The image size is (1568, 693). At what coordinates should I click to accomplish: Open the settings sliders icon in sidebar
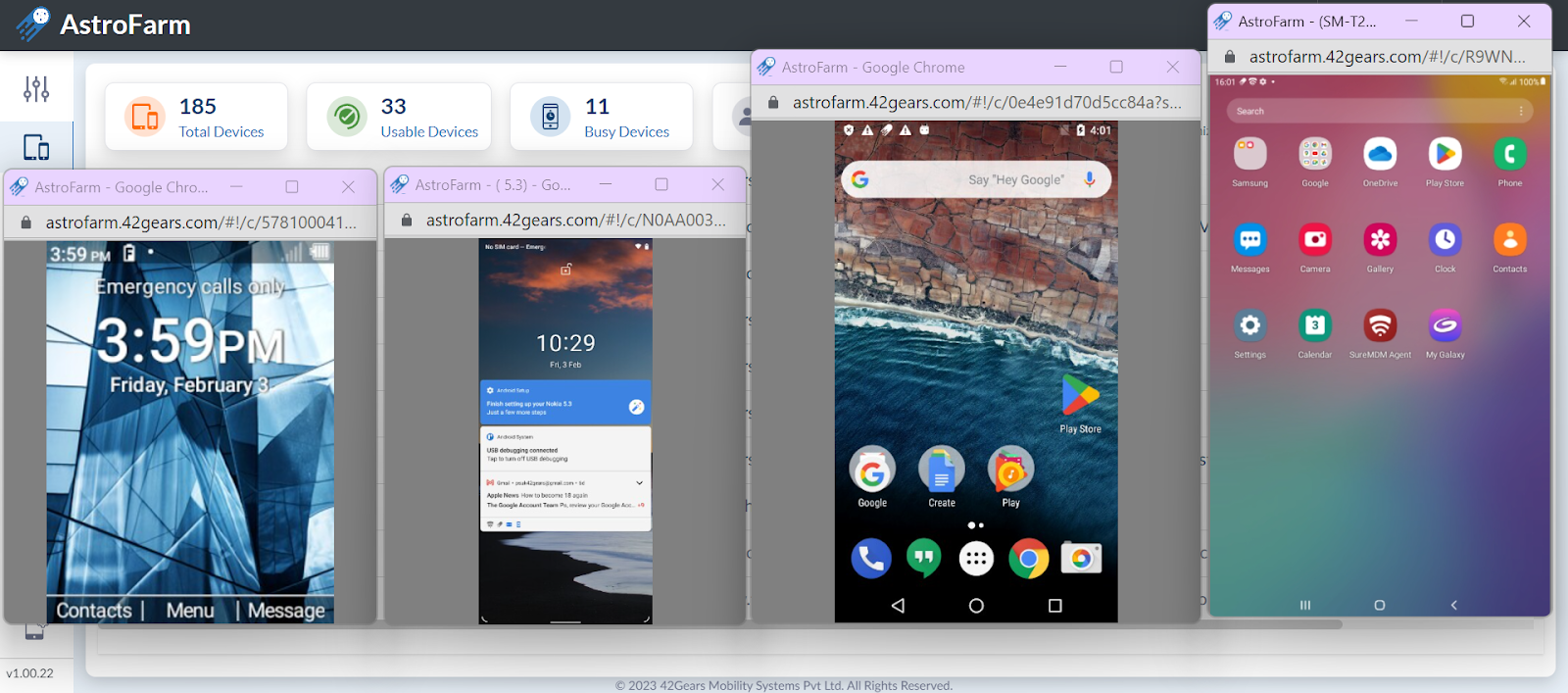(36, 89)
